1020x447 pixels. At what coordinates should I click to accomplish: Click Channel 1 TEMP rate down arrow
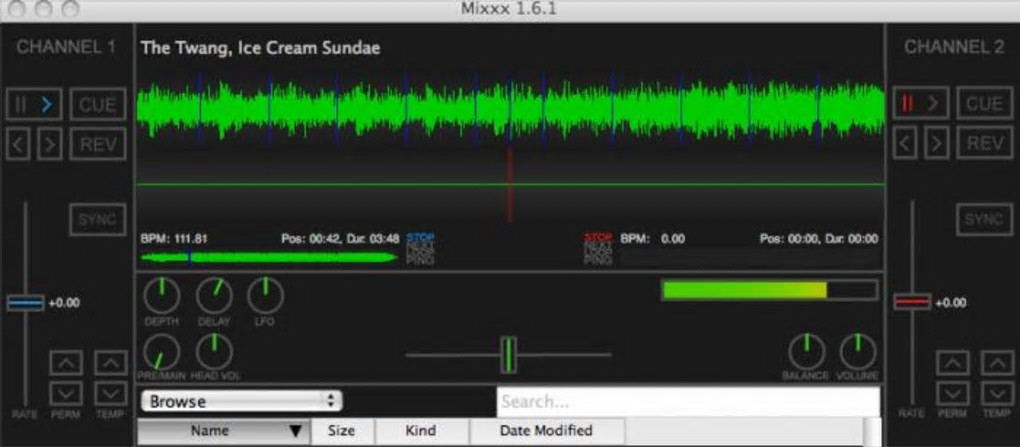point(111,393)
